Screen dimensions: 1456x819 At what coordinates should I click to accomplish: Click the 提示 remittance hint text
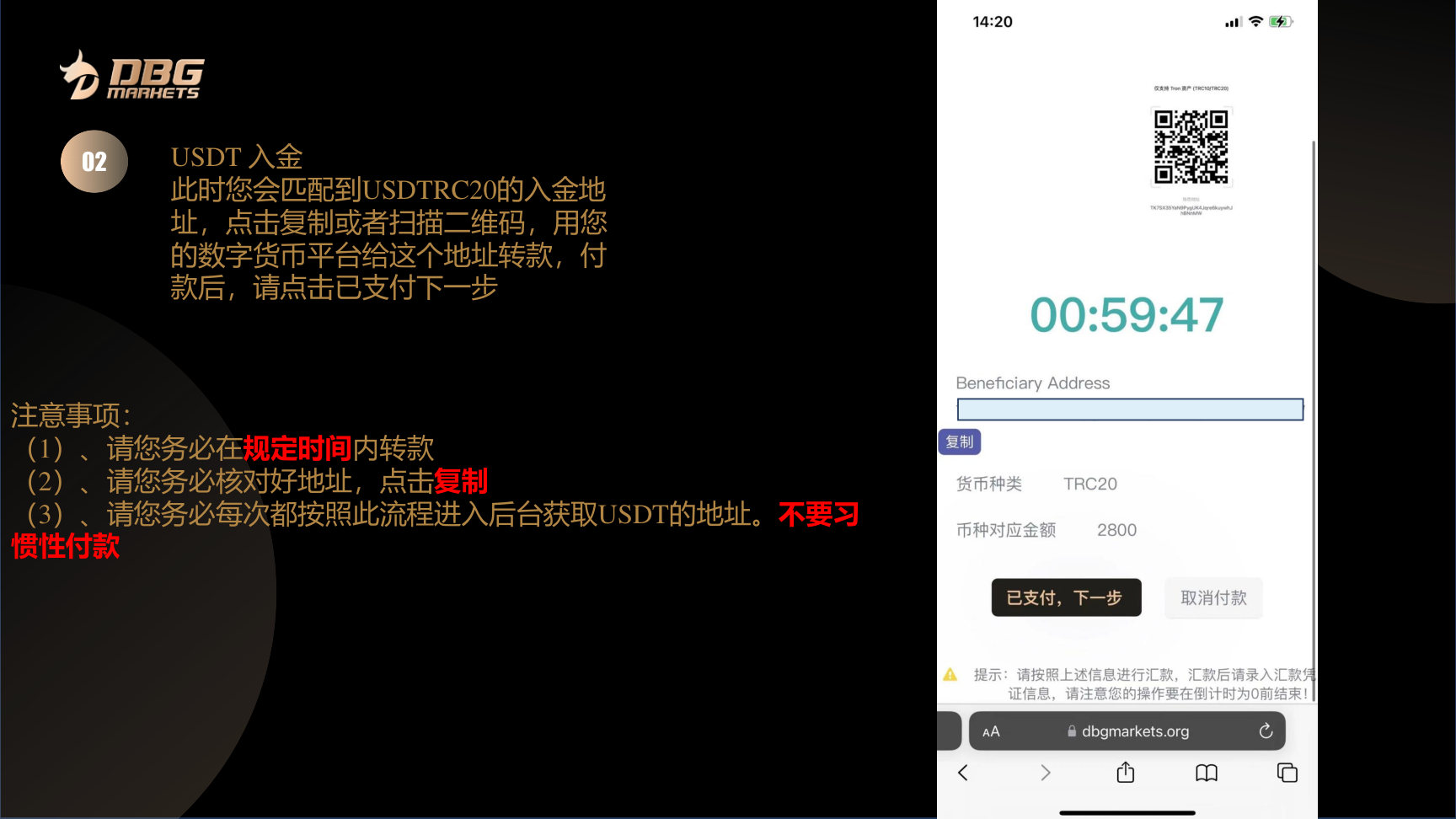(1143, 684)
